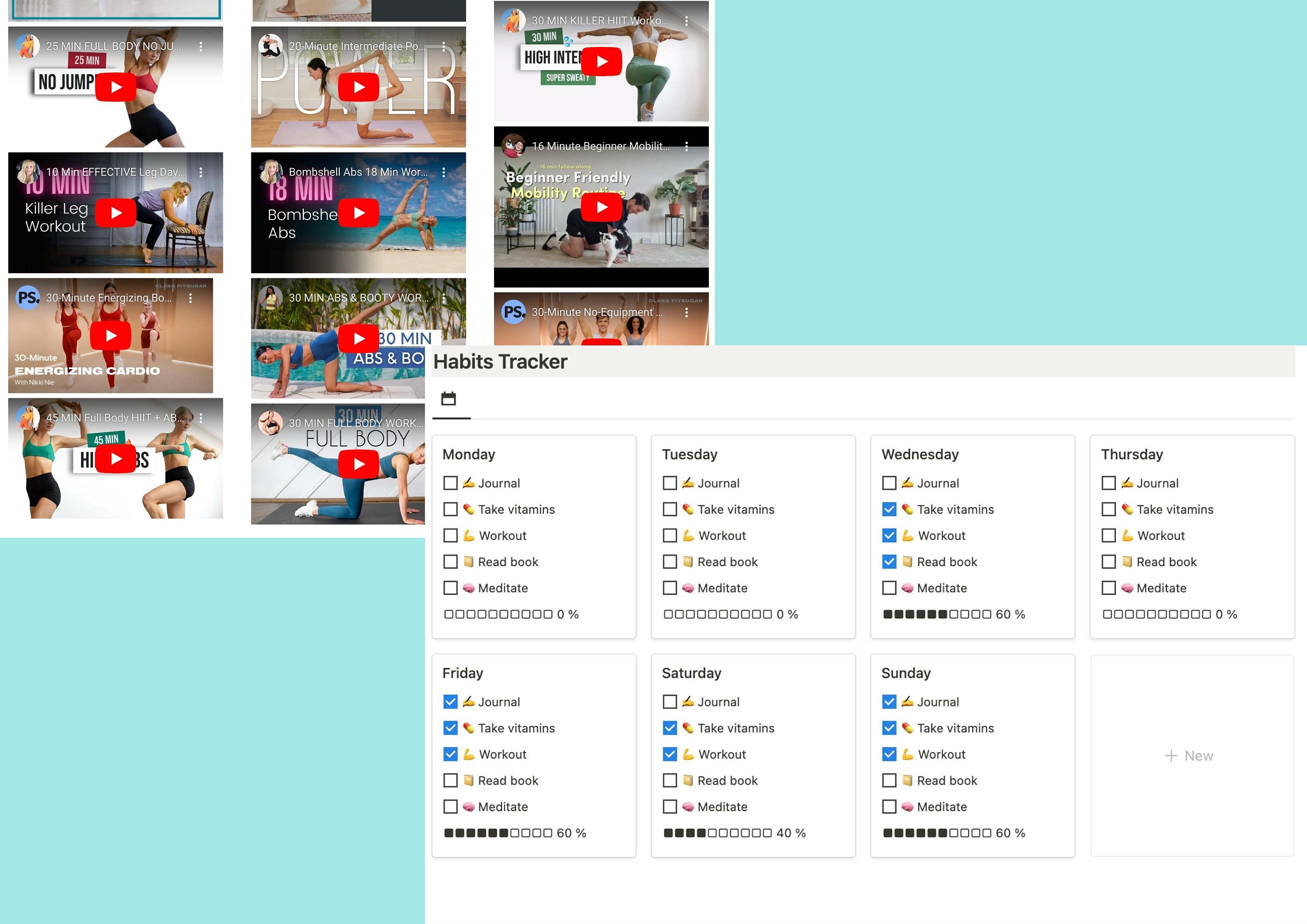Open options menu on the "25 MIN FULL BODY" video
Screen dimensions: 1307x924
(200, 46)
